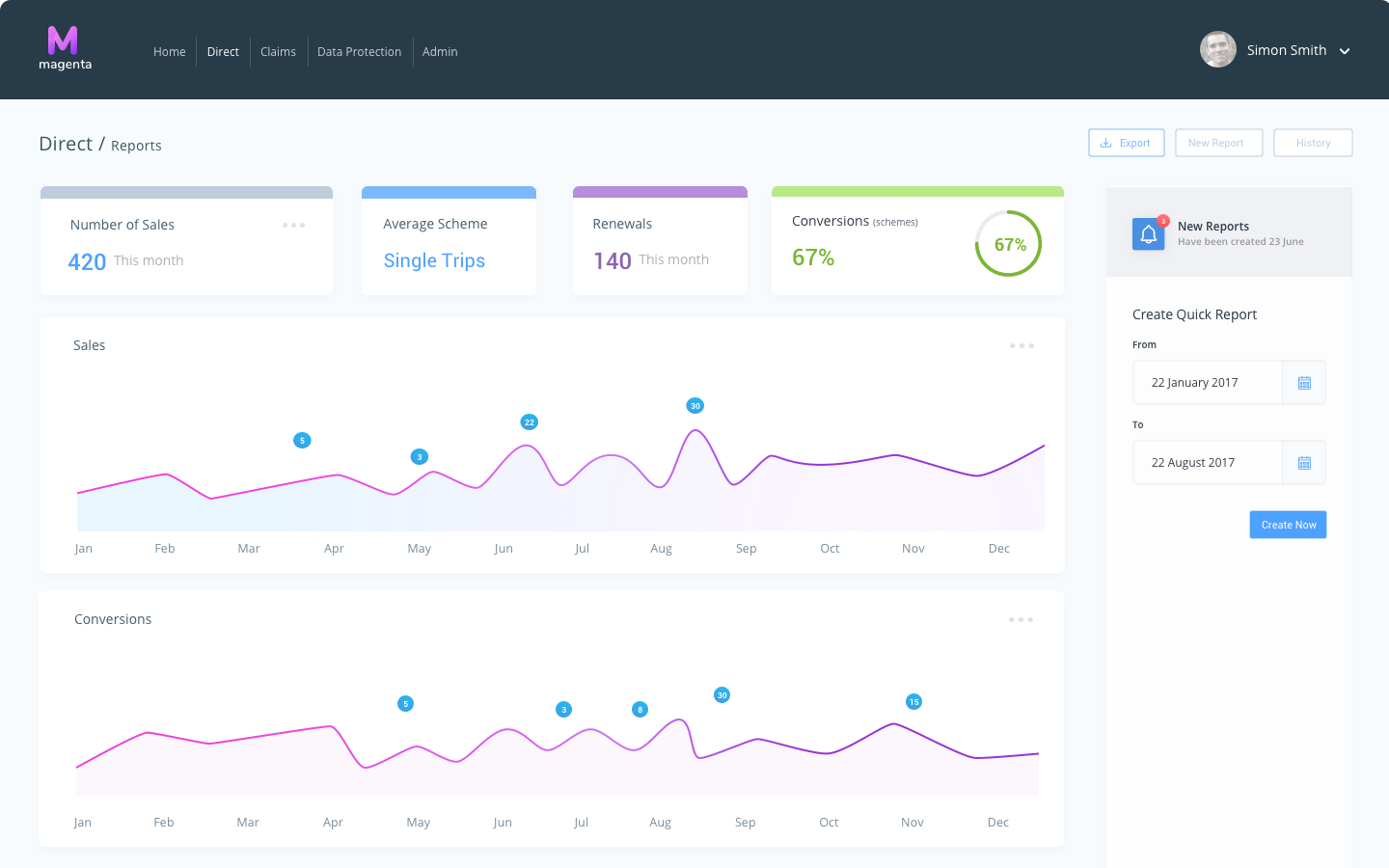Viewport: 1389px width, 868px height.
Task: Click the Sales chart marker labeled 3
Action: point(419,457)
